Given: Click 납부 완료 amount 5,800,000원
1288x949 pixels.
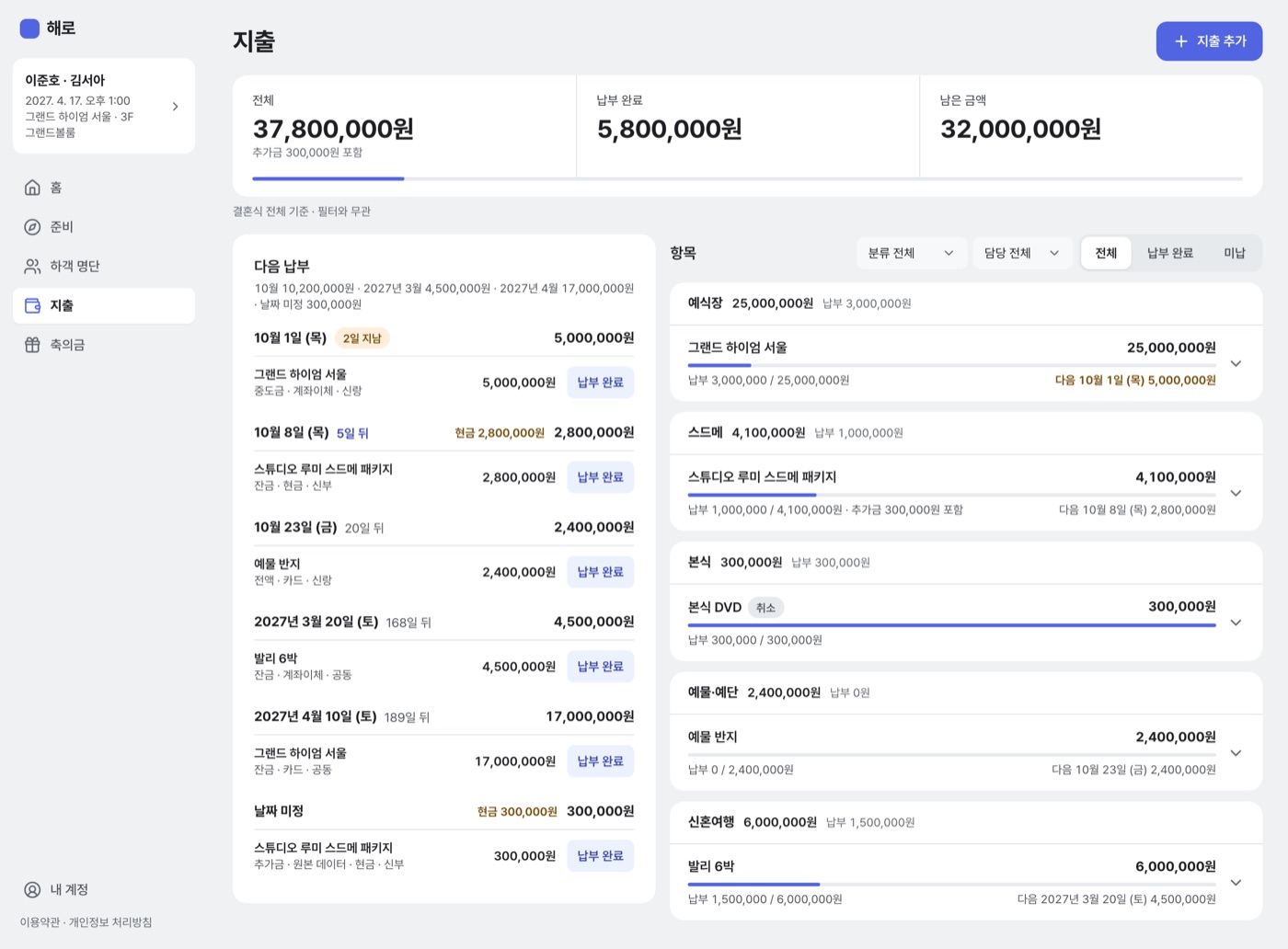Looking at the screenshot, I should [670, 130].
